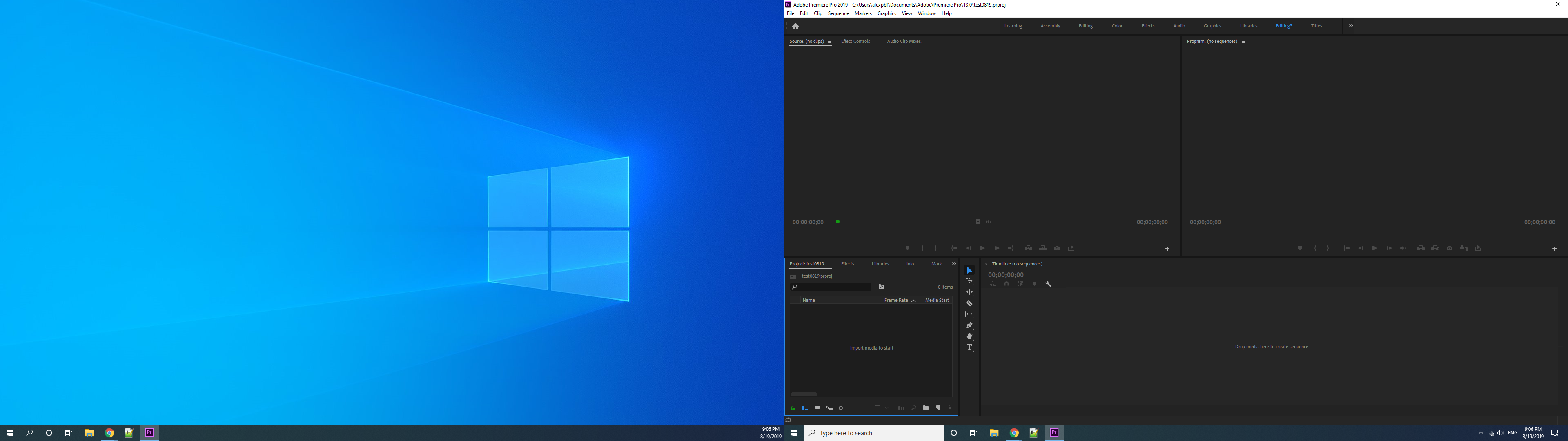Viewport: 1568px width, 441px height.
Task: Enable the Linked Selection toggle
Action: tap(1021, 284)
